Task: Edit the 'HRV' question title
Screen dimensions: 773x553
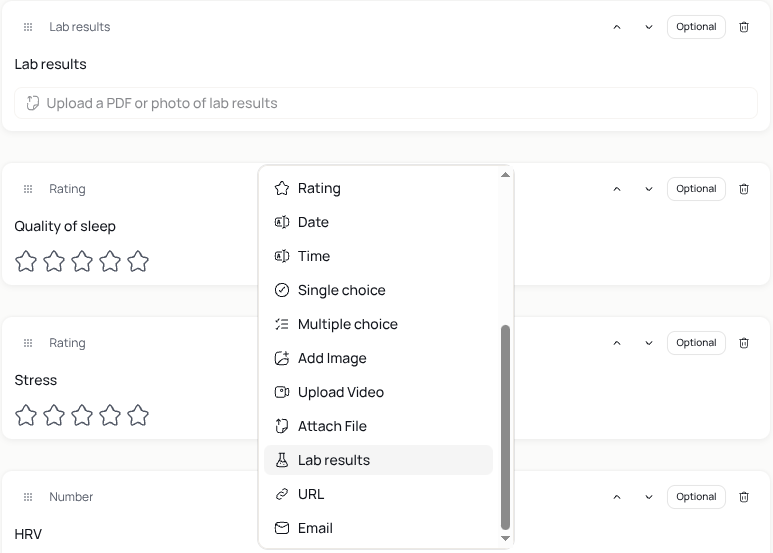Action: click(28, 534)
